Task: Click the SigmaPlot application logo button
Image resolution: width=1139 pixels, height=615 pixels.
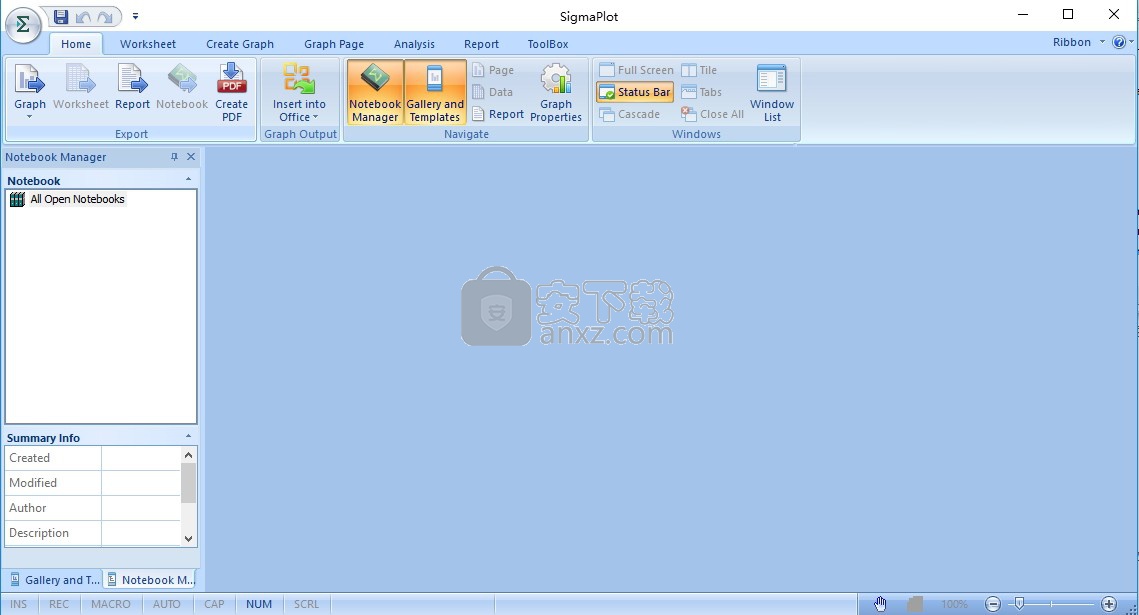Action: (x=23, y=25)
